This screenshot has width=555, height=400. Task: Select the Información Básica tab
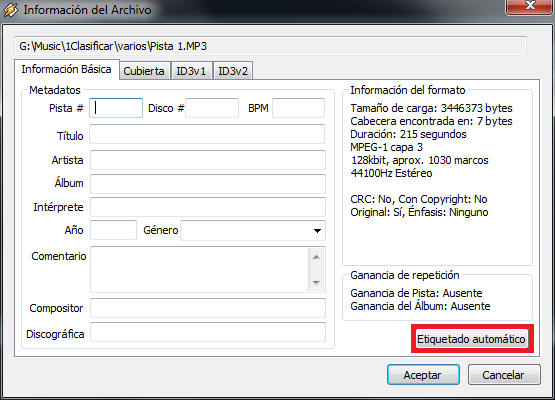click(67, 69)
